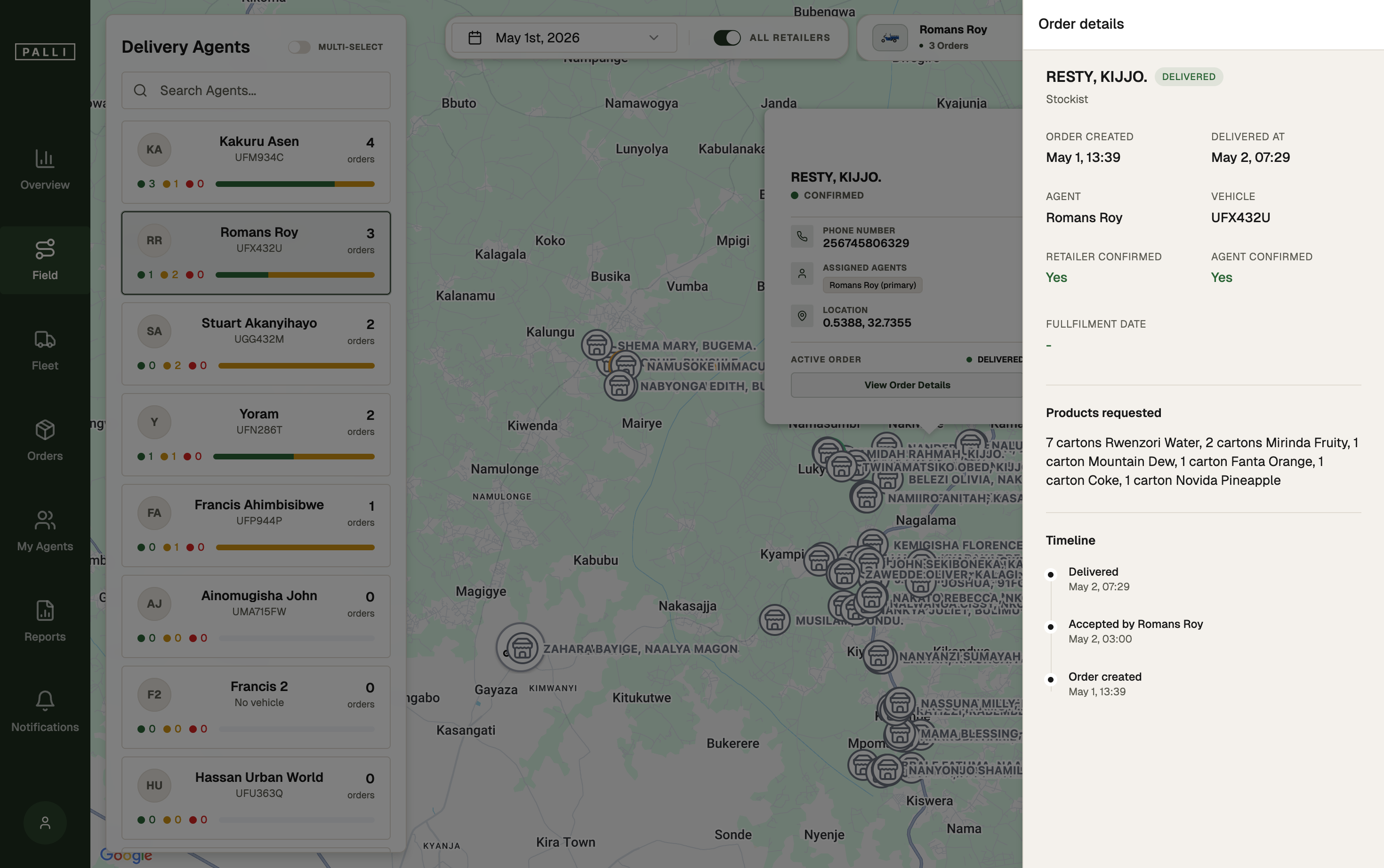
Task: Click the calendar icon in date picker
Action: (x=475, y=38)
